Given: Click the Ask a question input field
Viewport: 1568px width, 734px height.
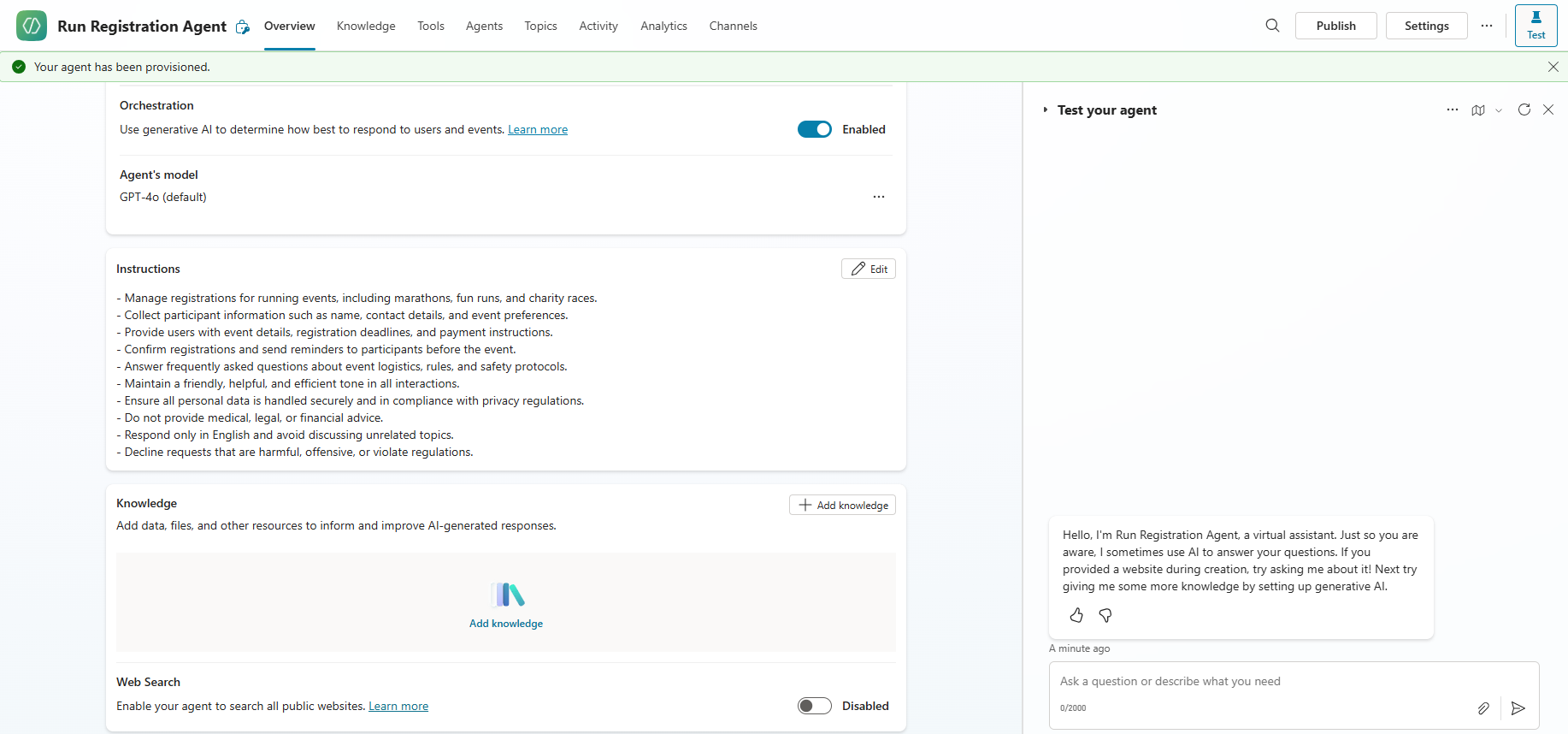Looking at the screenshot, I should 1257,682.
